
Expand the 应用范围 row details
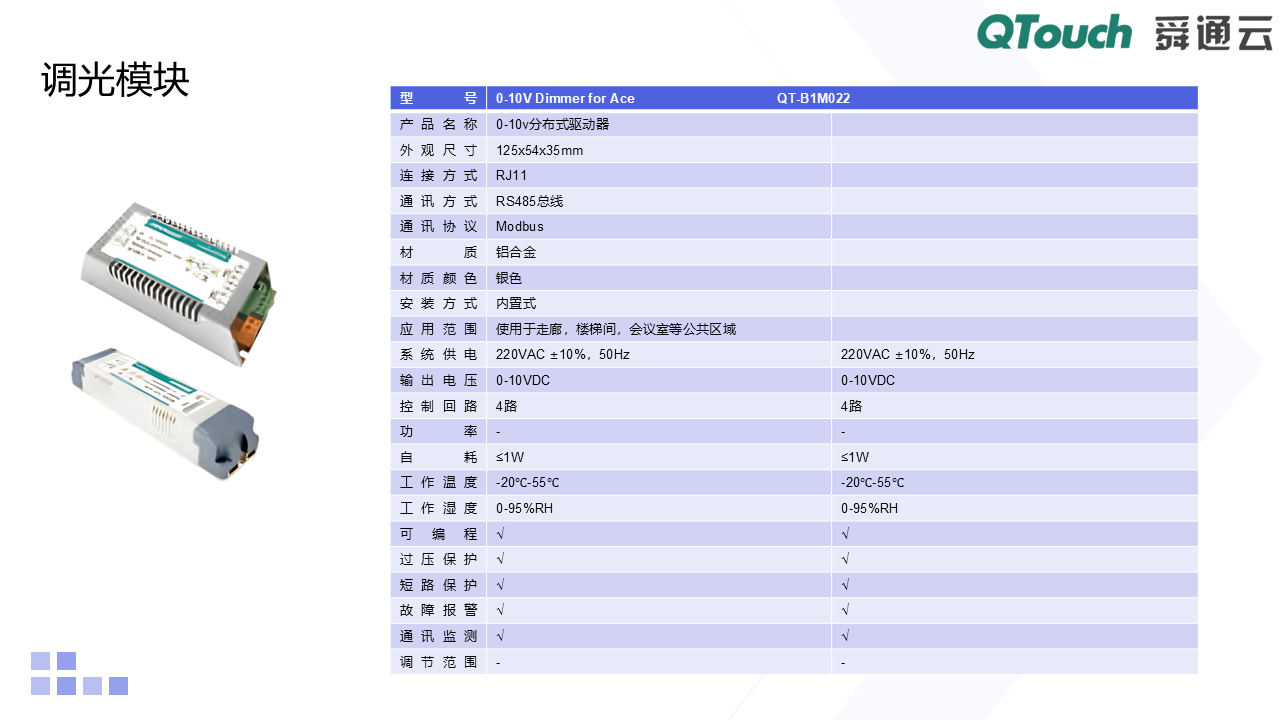660,328
